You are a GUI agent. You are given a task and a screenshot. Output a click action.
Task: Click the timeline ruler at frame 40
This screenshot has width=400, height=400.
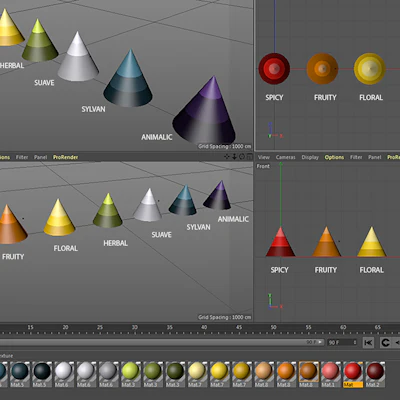pyautogui.click(x=204, y=328)
